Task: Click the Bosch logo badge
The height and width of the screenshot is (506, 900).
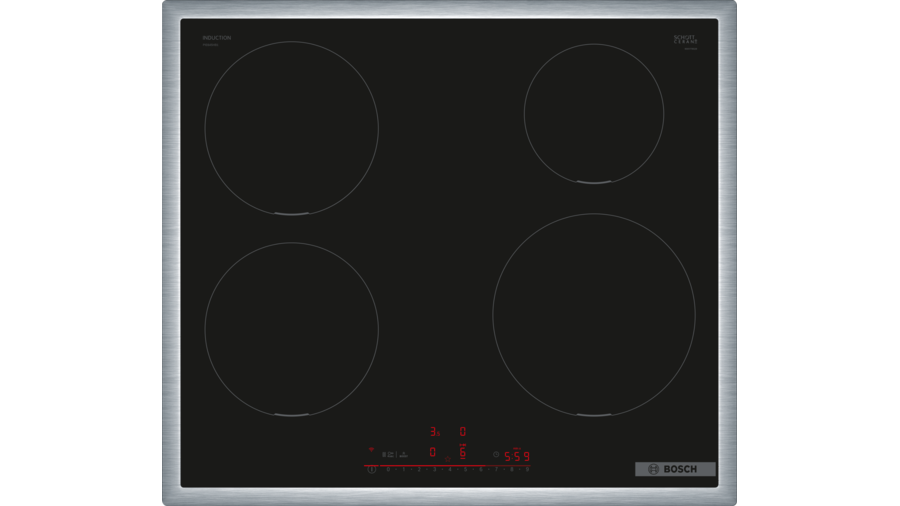Action: tap(675, 469)
